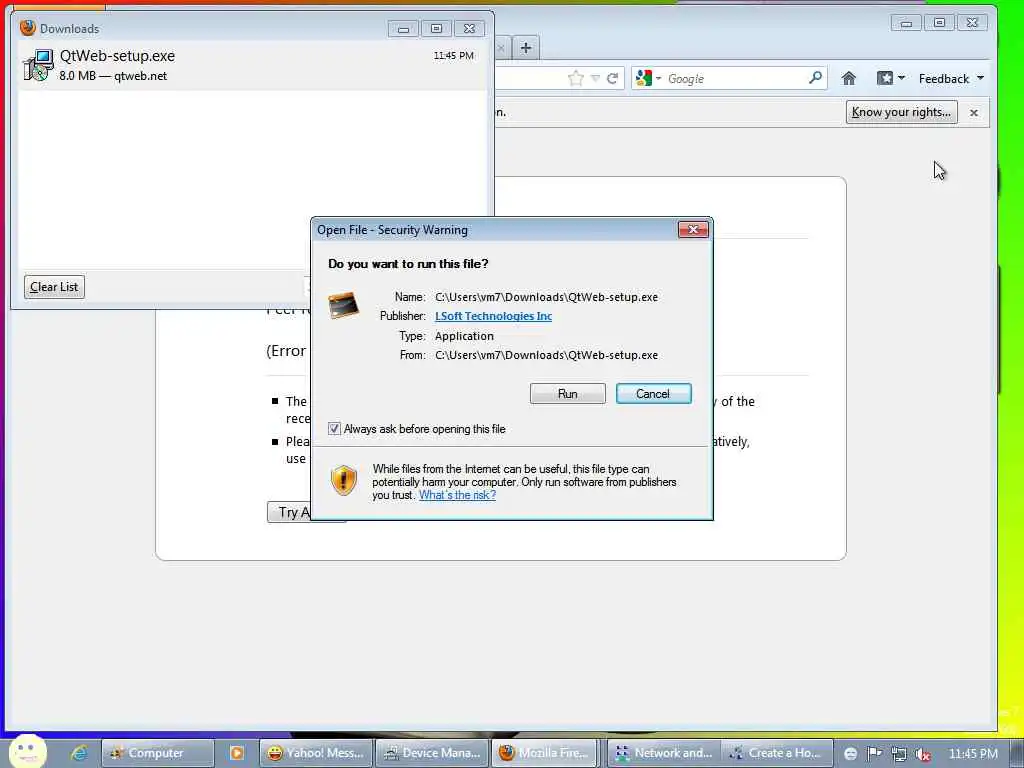
Task: Select QtWeb-setup.exe download entry
Action: coord(252,66)
